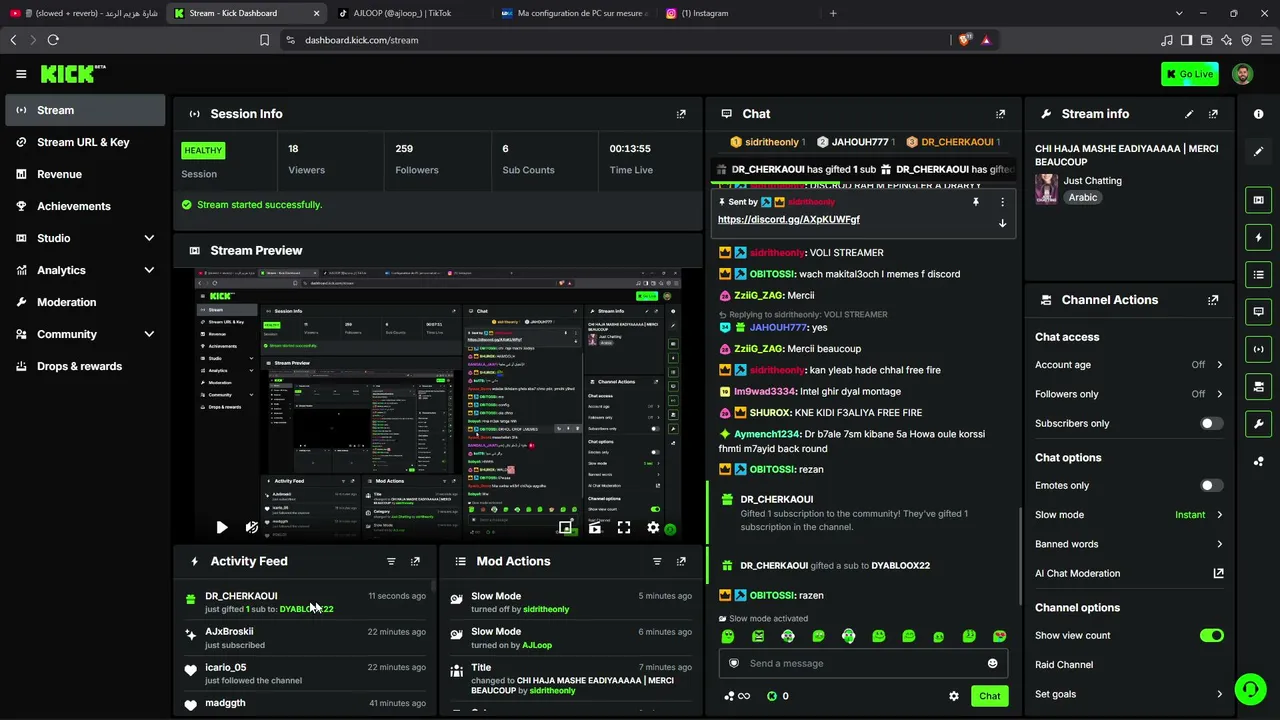Viewport: 1280px width, 720px height.
Task: Click DYABLOOX22 username in Activity Feed
Action: [306, 609]
